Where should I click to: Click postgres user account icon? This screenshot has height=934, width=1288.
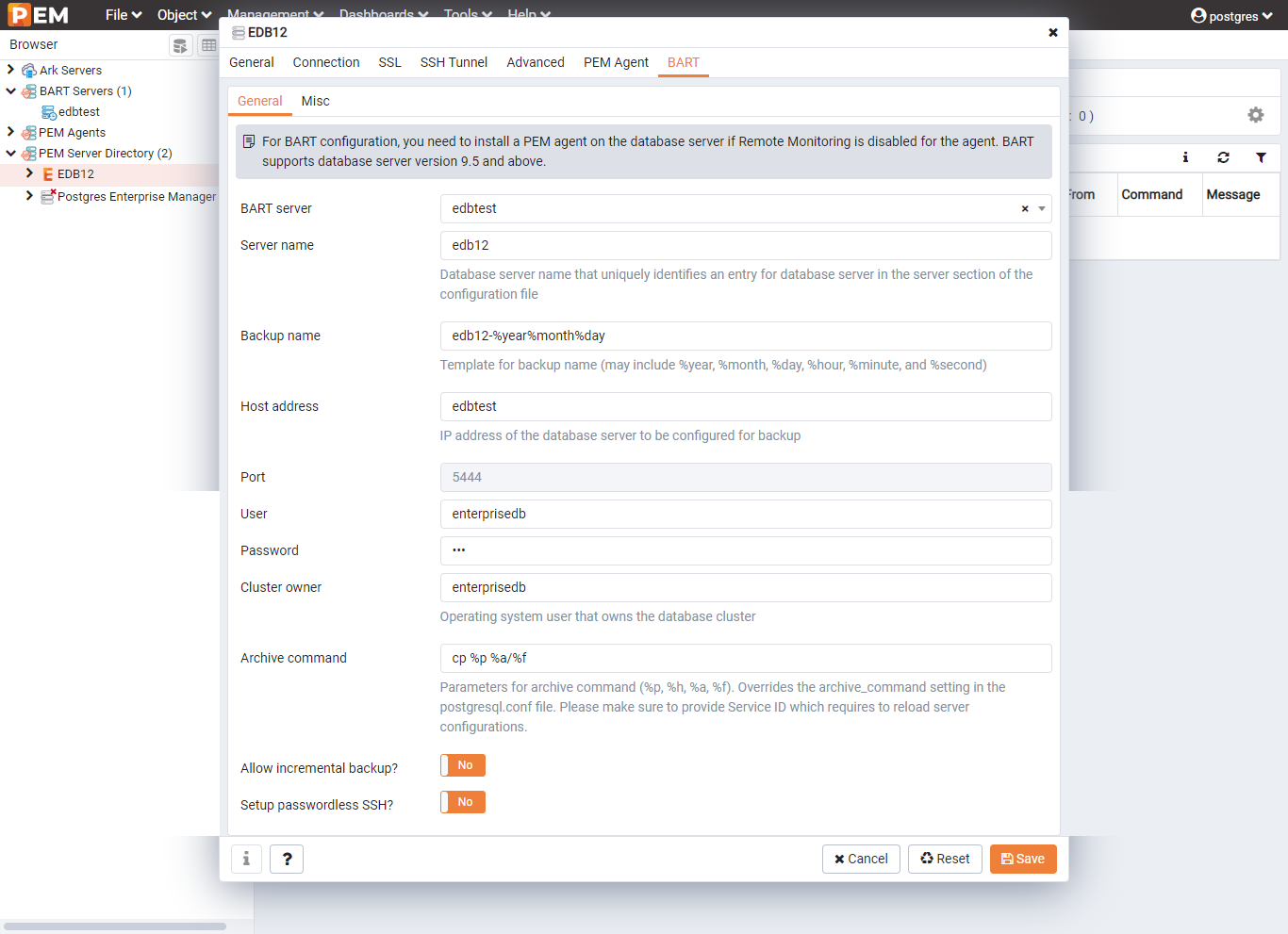[1198, 16]
